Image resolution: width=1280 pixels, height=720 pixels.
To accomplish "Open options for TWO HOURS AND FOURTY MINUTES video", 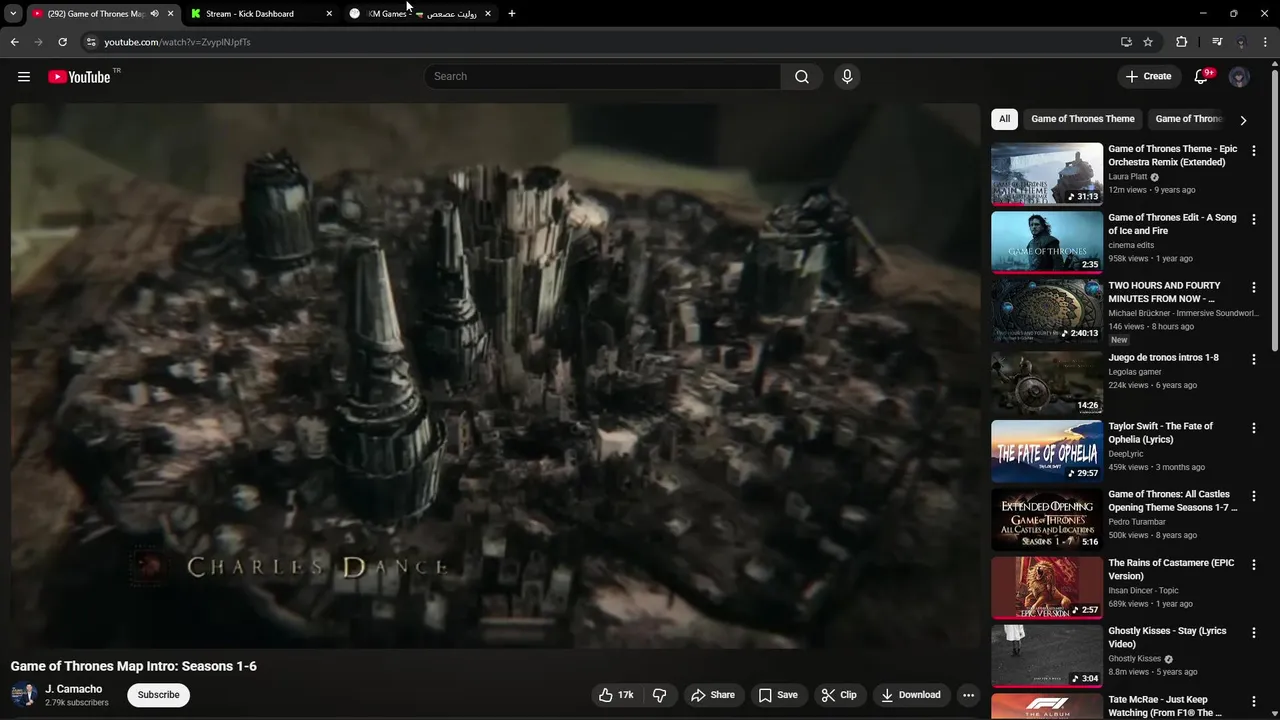I will click(x=1254, y=287).
